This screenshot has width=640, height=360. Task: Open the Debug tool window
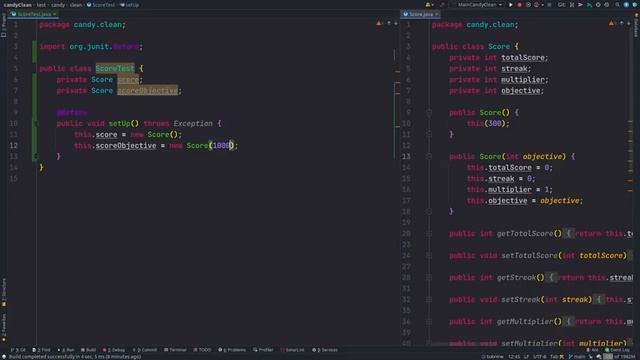coord(114,350)
